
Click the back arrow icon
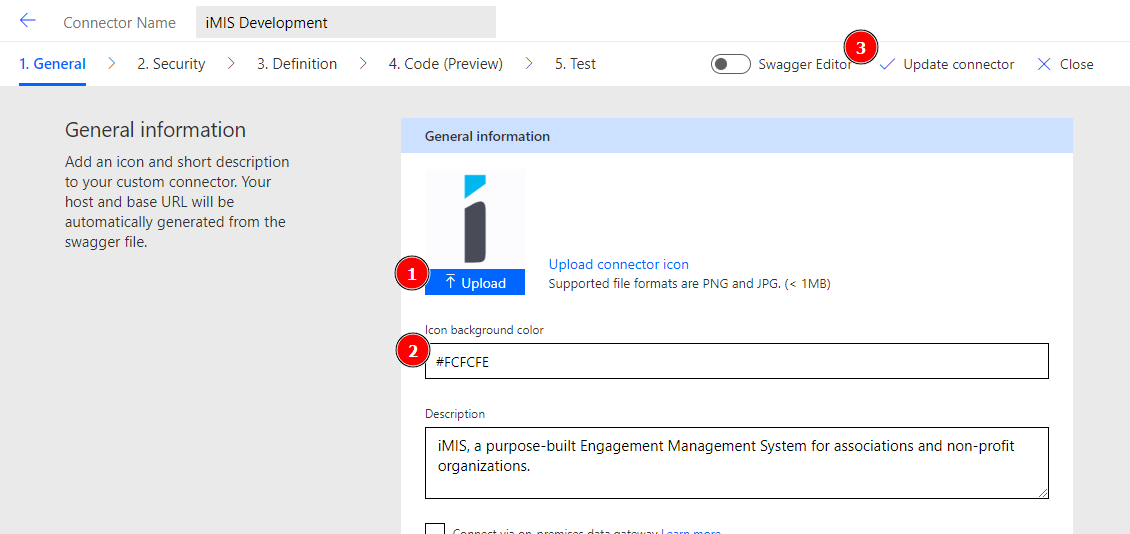(27, 21)
